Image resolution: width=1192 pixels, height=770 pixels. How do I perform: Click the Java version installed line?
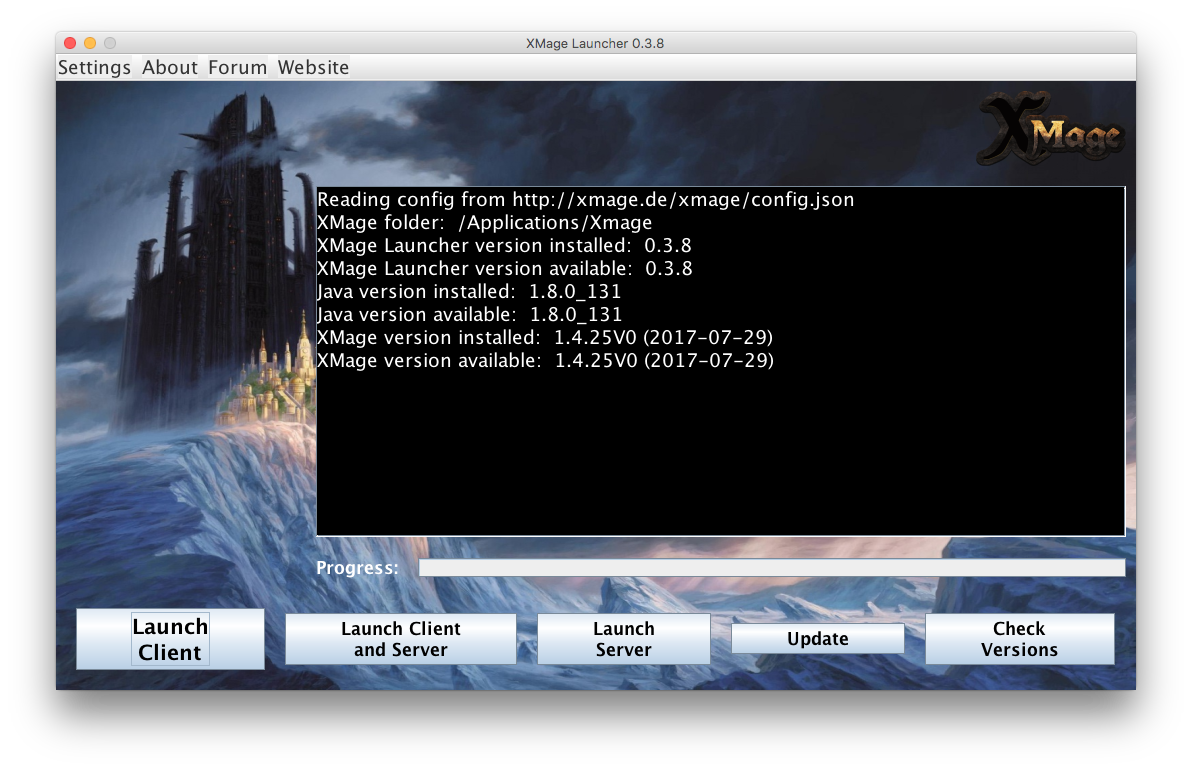coord(469,292)
